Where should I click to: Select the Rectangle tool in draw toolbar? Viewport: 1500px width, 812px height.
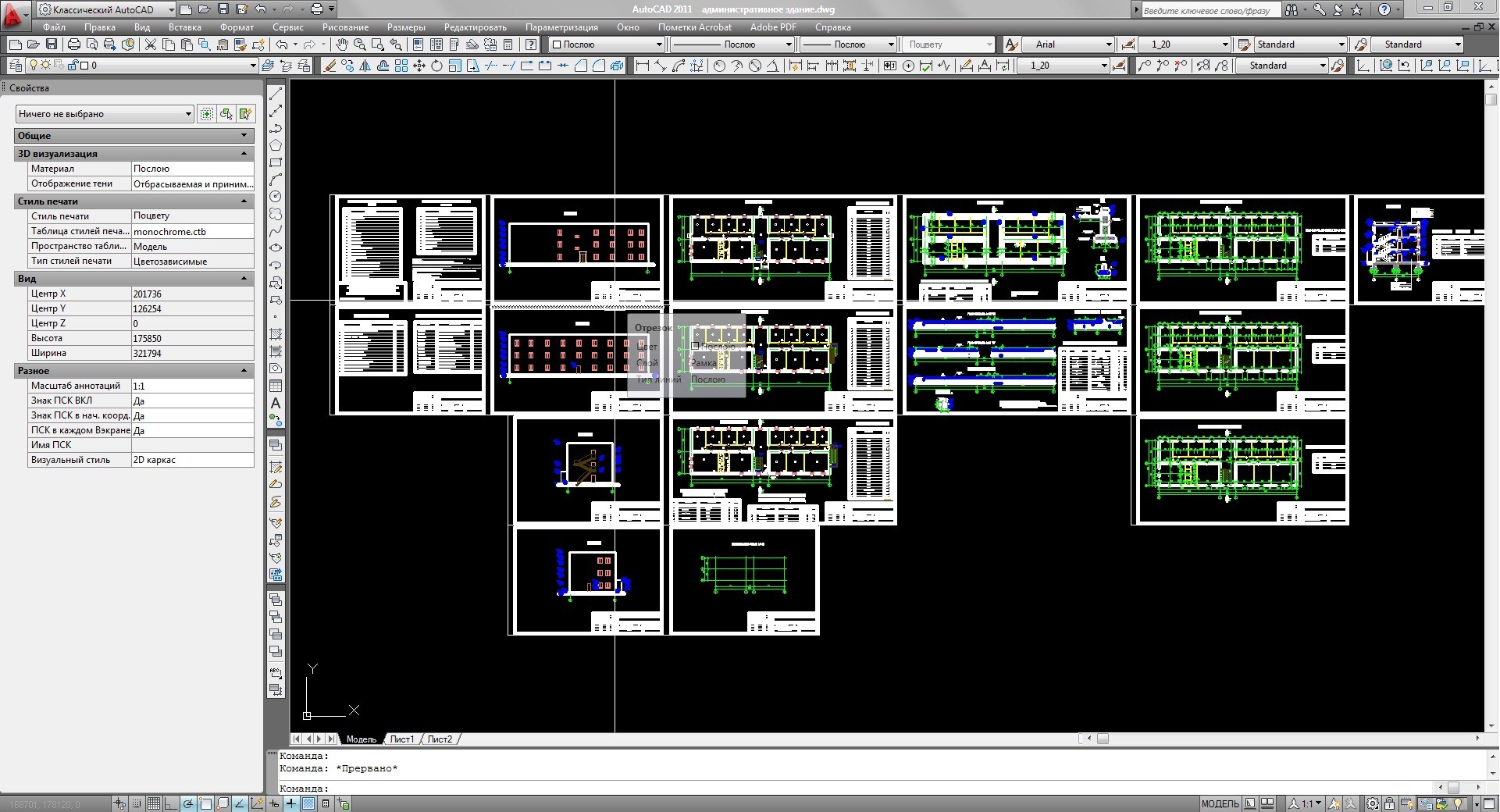pyautogui.click(x=276, y=162)
